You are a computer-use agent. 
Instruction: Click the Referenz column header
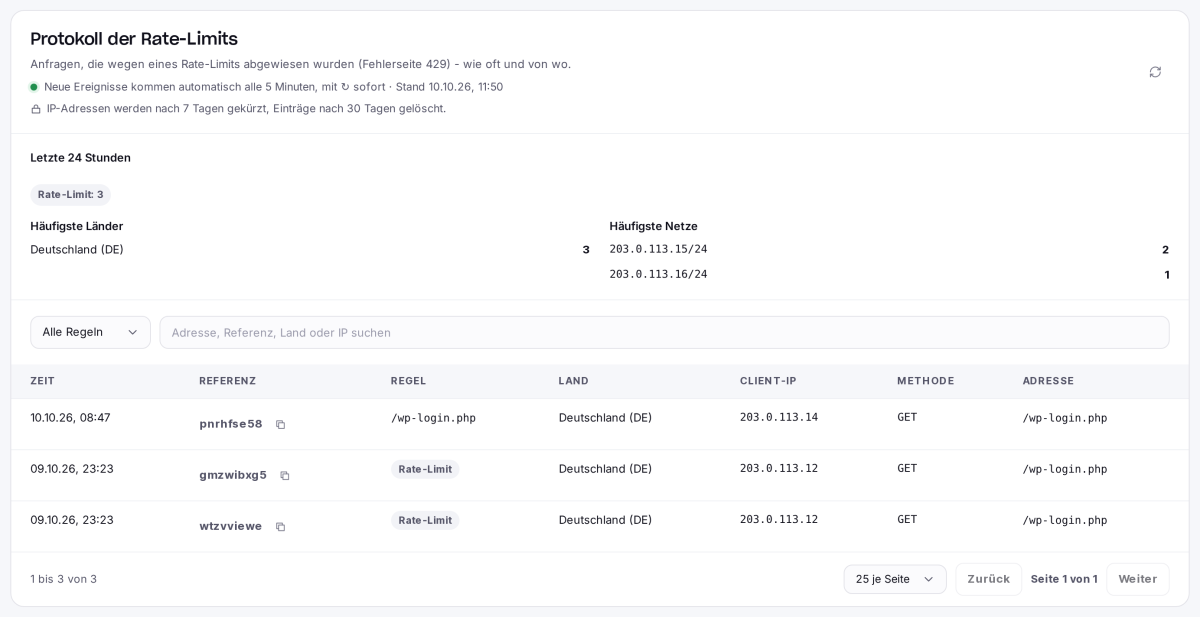tap(227, 381)
